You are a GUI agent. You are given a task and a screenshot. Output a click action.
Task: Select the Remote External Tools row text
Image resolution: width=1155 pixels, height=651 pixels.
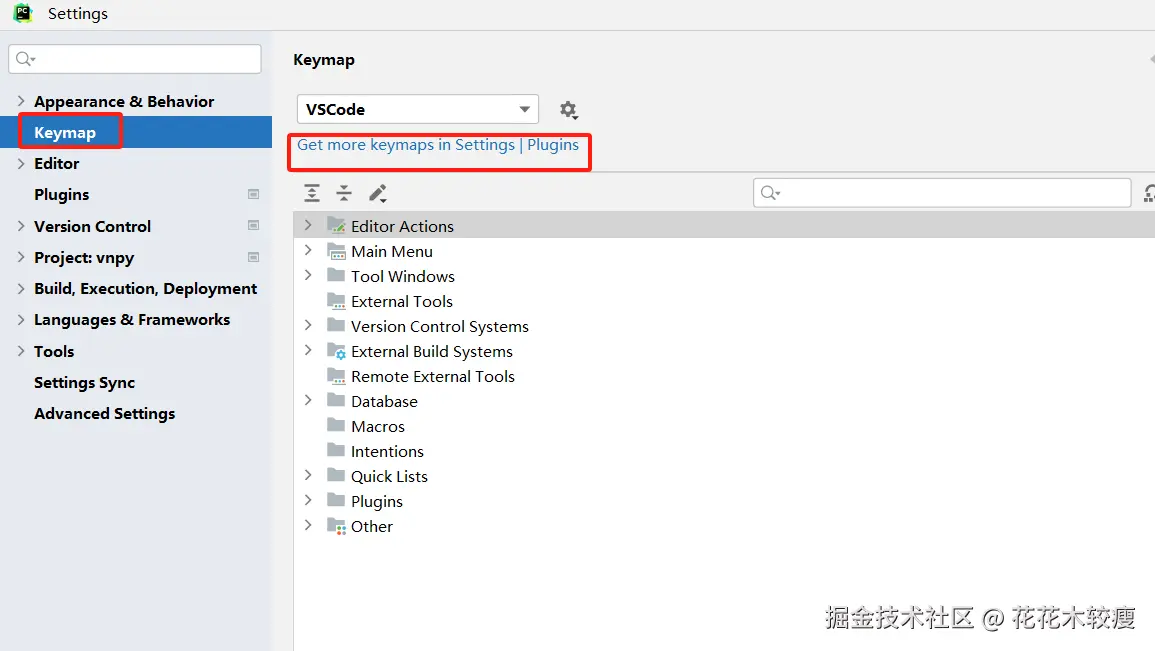coord(433,376)
